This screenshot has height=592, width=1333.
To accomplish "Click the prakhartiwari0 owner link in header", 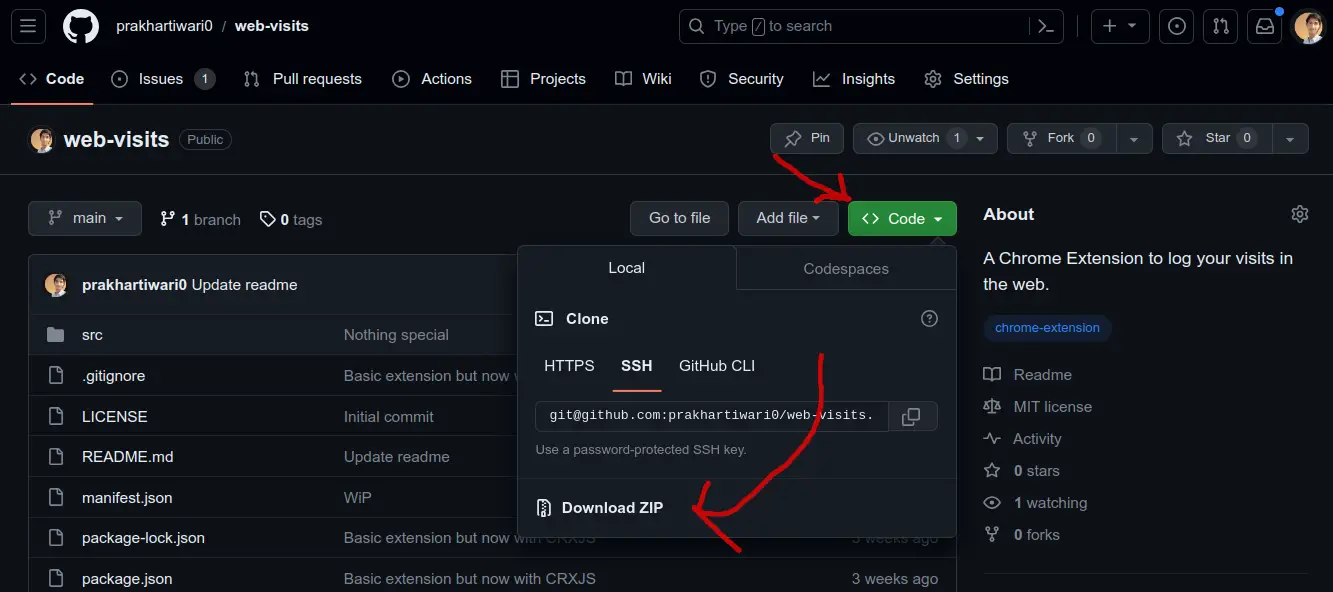I will tap(164, 26).
